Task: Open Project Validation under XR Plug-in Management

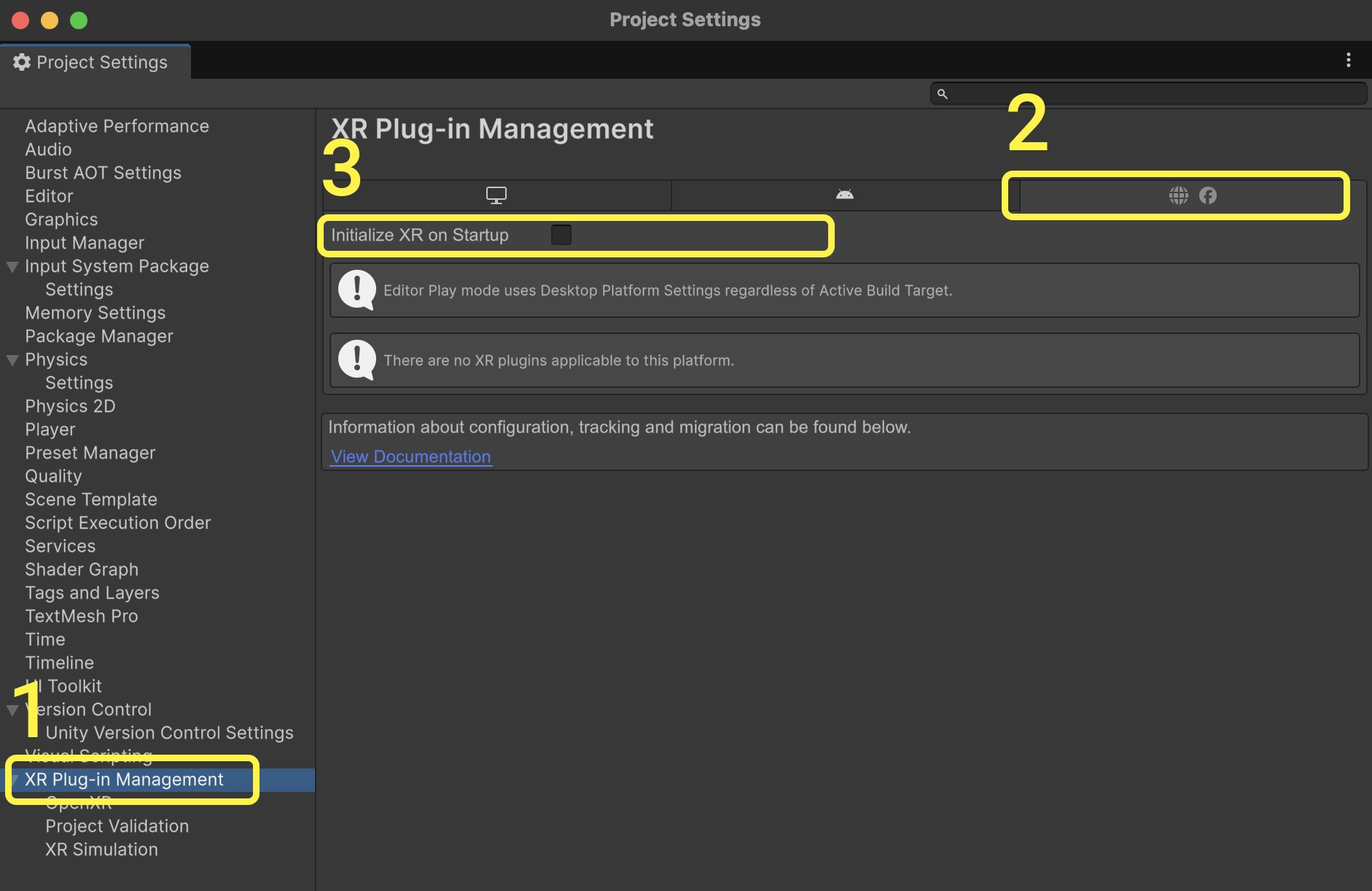Action: [117, 826]
